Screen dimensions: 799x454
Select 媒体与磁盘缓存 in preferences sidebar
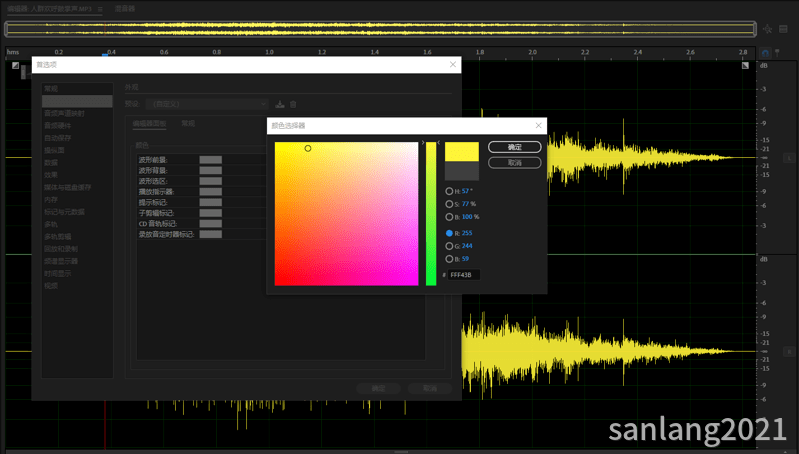click(67, 188)
